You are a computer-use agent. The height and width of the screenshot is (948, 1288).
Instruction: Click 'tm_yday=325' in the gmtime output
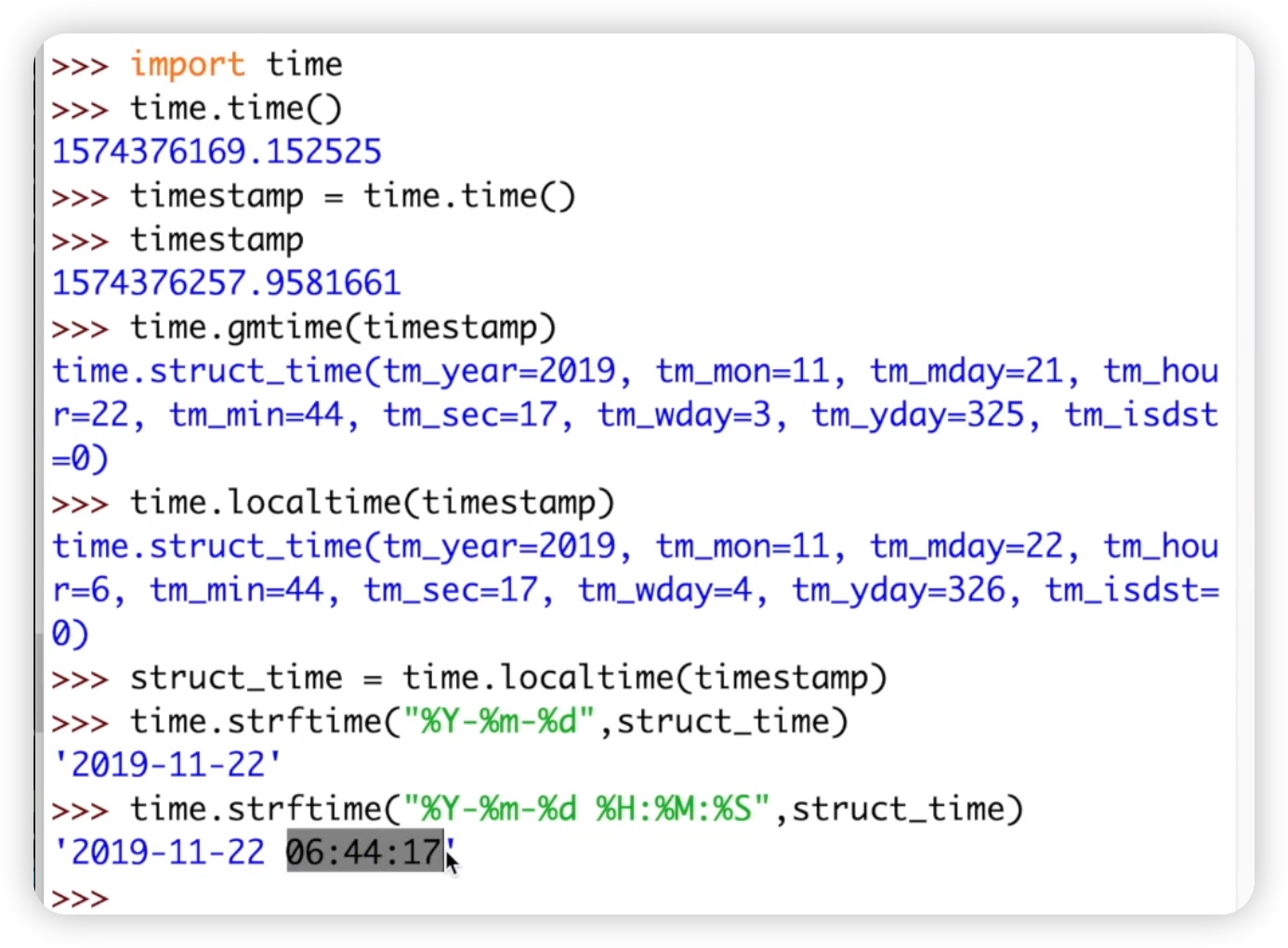(917, 415)
